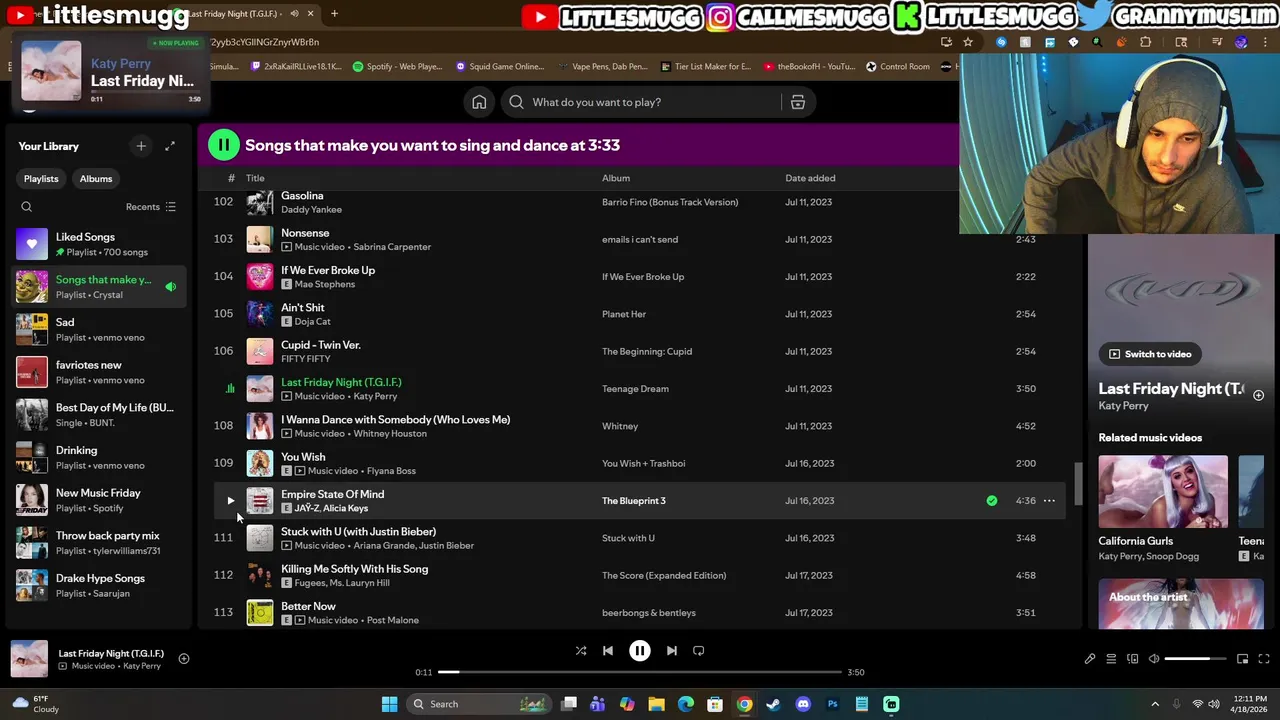Open the Recents sort dropdown
The height and width of the screenshot is (720, 1280).
click(x=151, y=207)
